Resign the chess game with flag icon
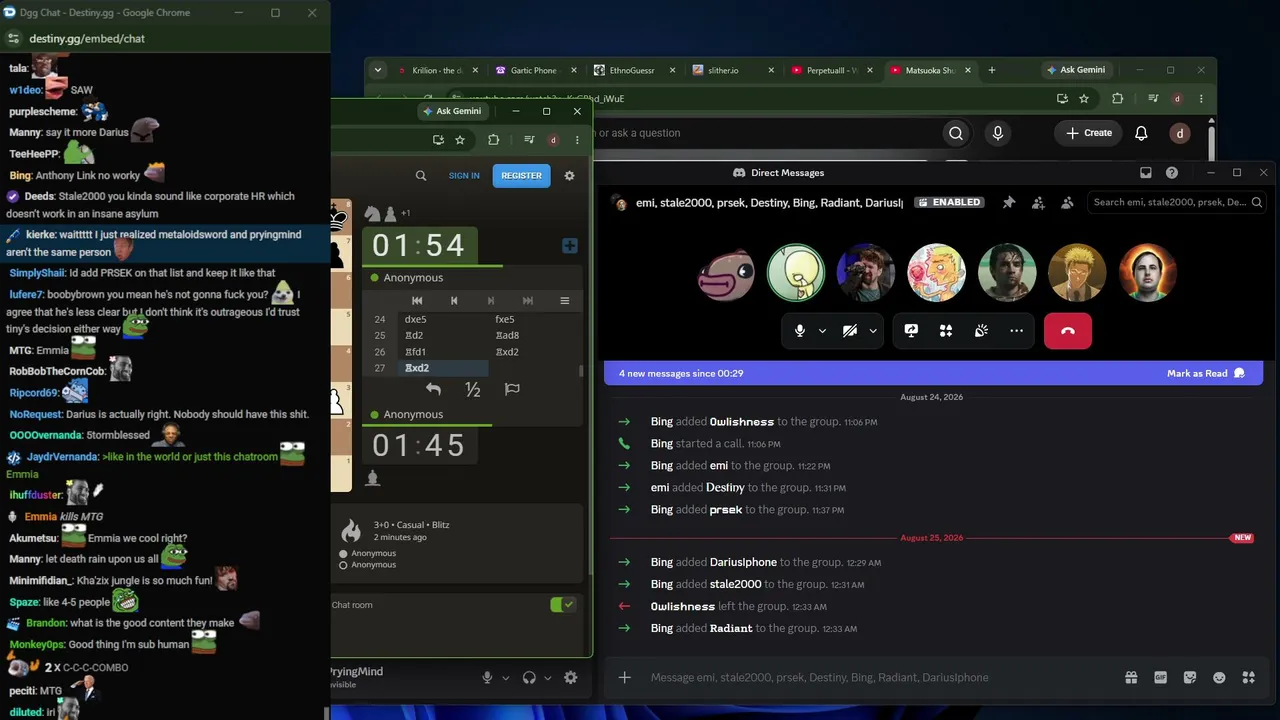The width and height of the screenshot is (1280, 720). 512,389
